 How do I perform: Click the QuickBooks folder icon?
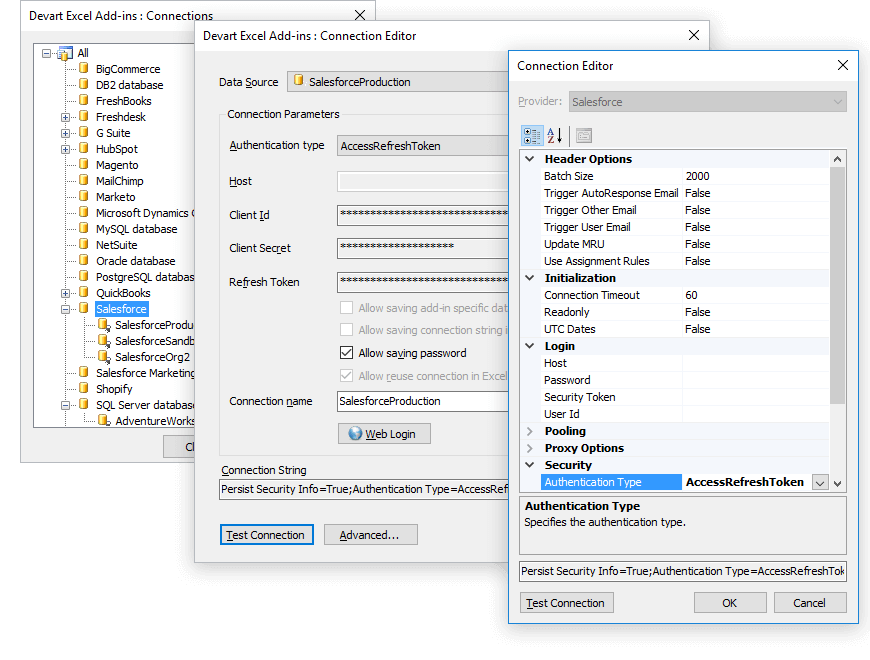(x=84, y=292)
